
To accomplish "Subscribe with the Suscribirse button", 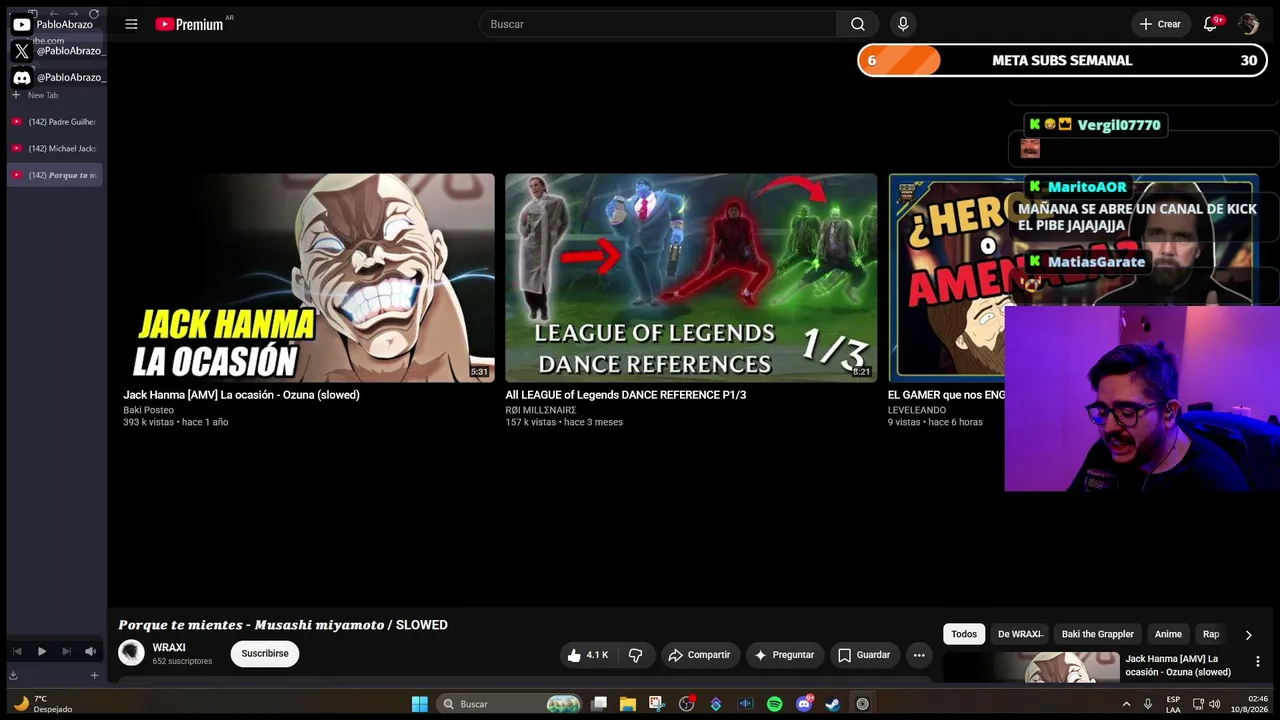I will pos(265,654).
